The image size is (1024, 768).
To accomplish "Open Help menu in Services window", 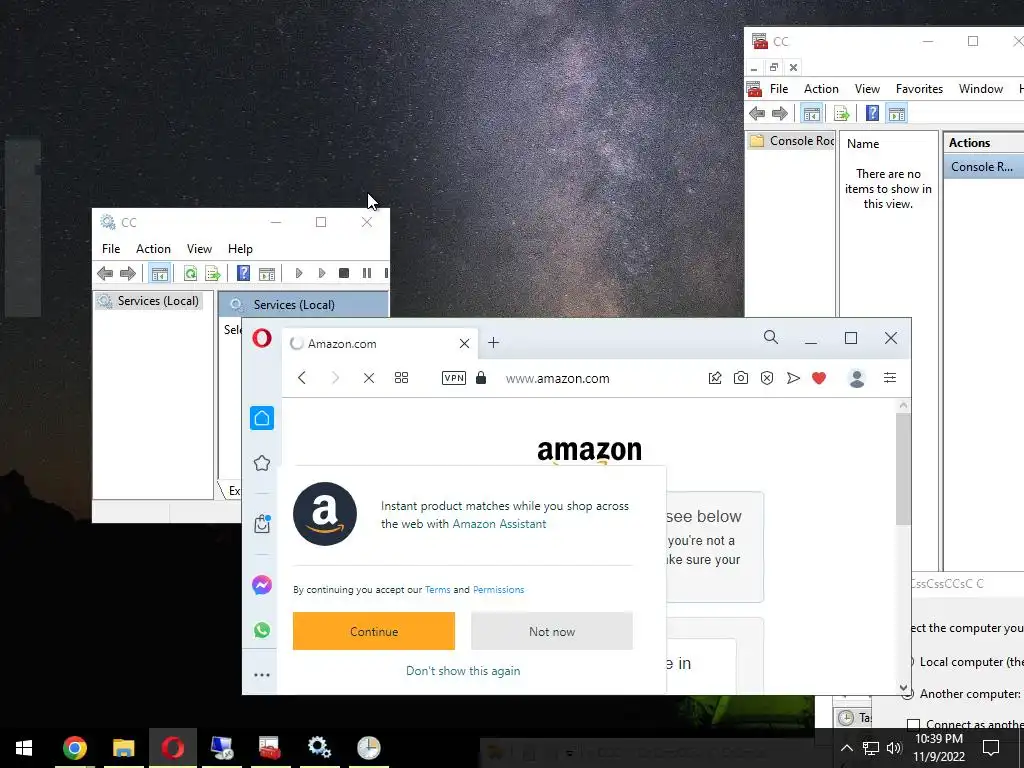I will point(240,249).
